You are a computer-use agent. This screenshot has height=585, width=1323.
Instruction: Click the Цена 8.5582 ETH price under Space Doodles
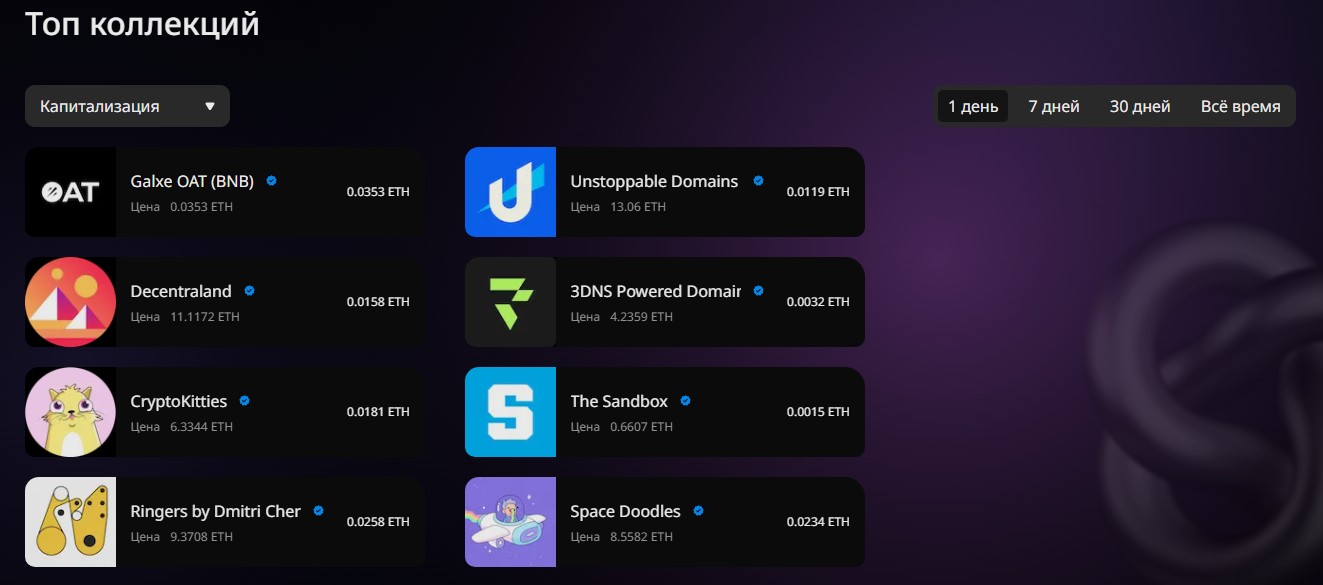click(622, 537)
